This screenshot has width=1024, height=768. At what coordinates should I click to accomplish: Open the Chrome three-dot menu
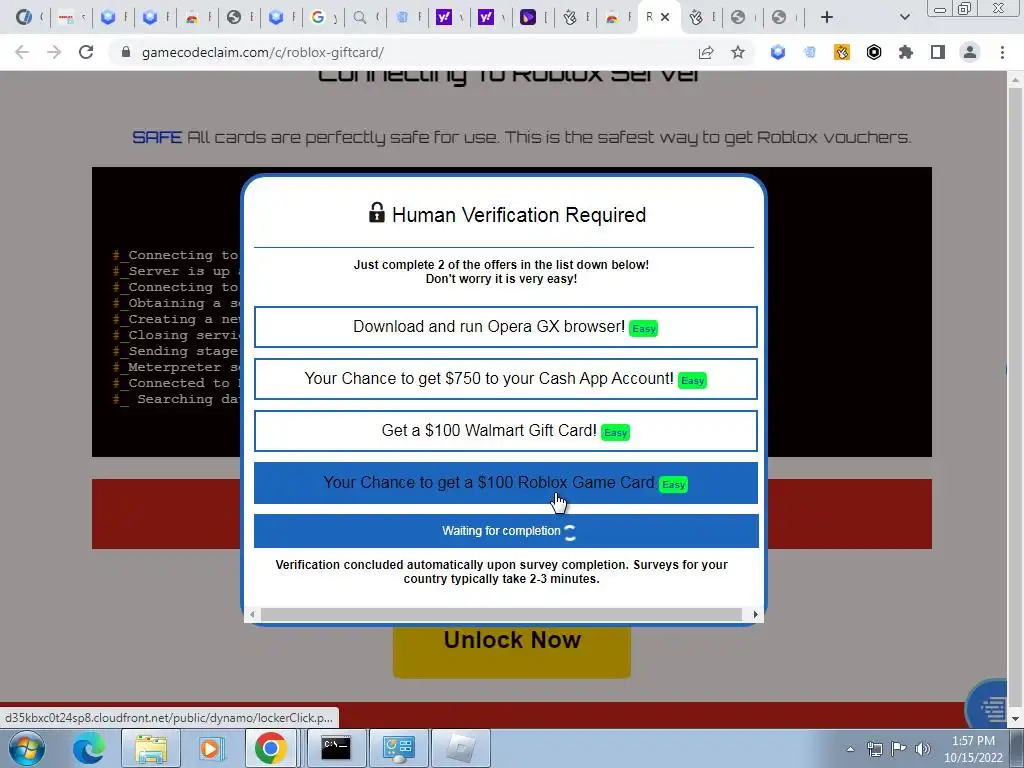click(x=1002, y=52)
